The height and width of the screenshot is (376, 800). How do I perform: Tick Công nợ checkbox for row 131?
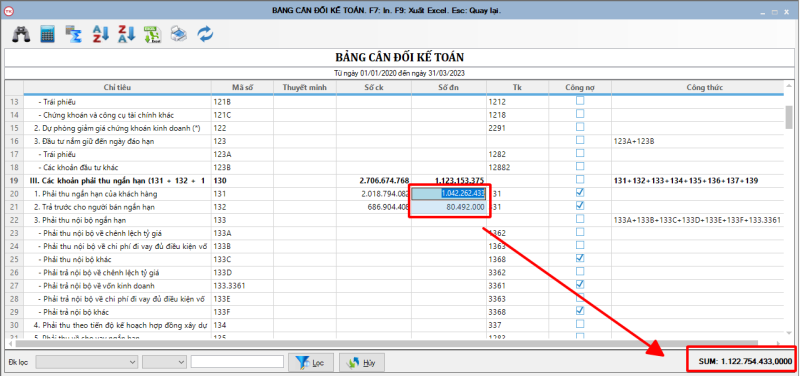pos(580,193)
